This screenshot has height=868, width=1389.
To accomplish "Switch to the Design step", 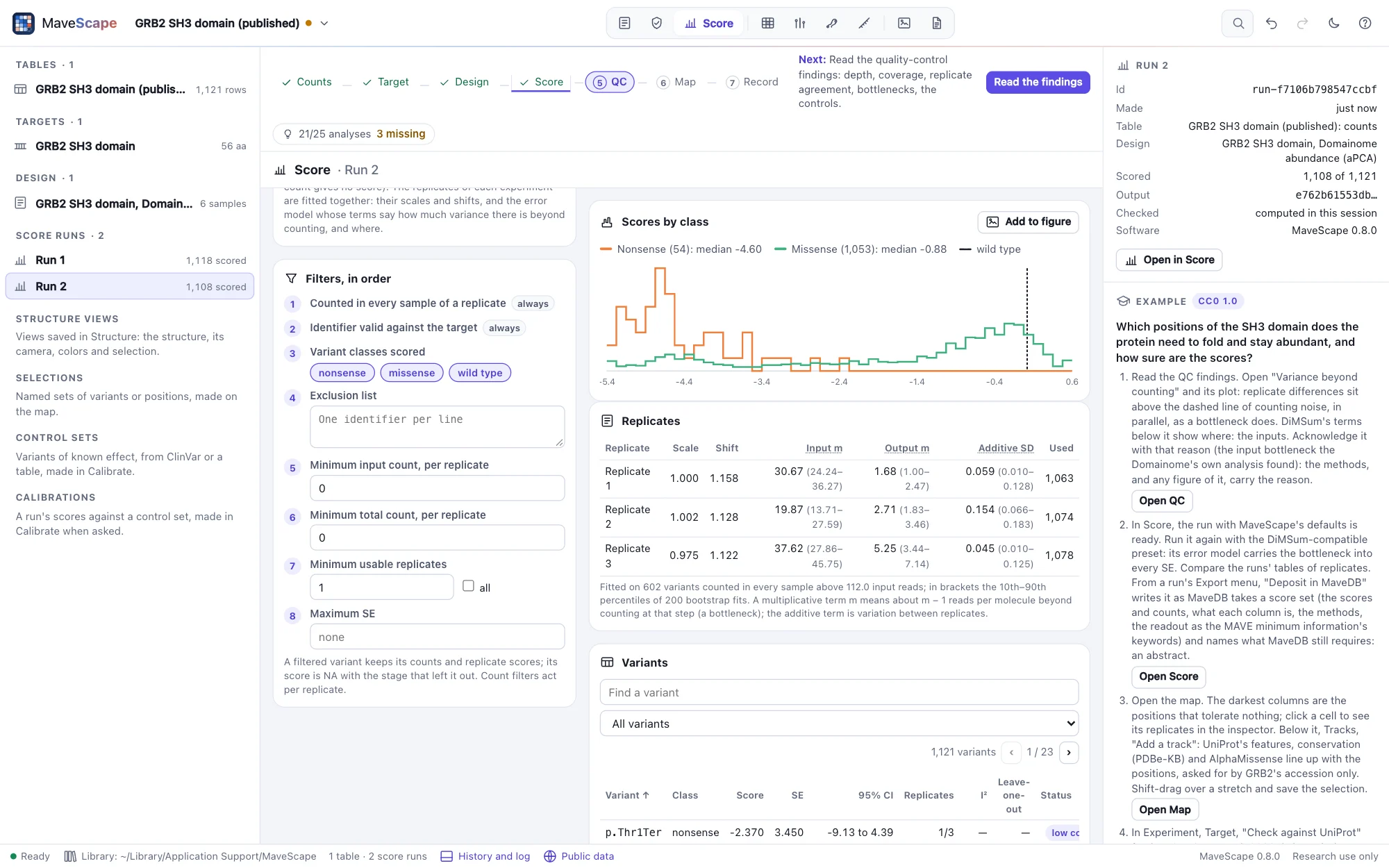I will click(464, 82).
